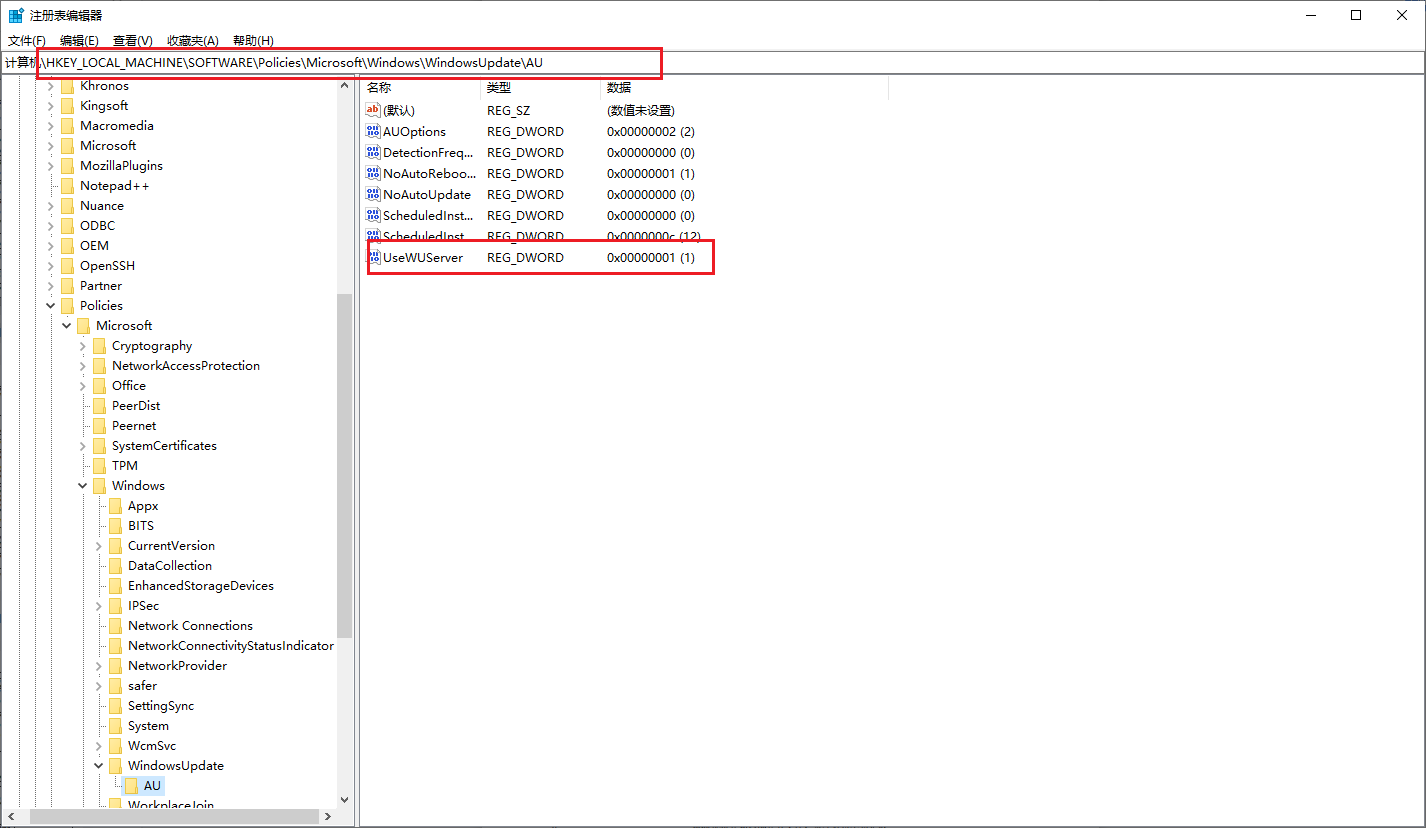The image size is (1426, 828).
Task: Sort values by the 名称 column header
Action: point(379,87)
